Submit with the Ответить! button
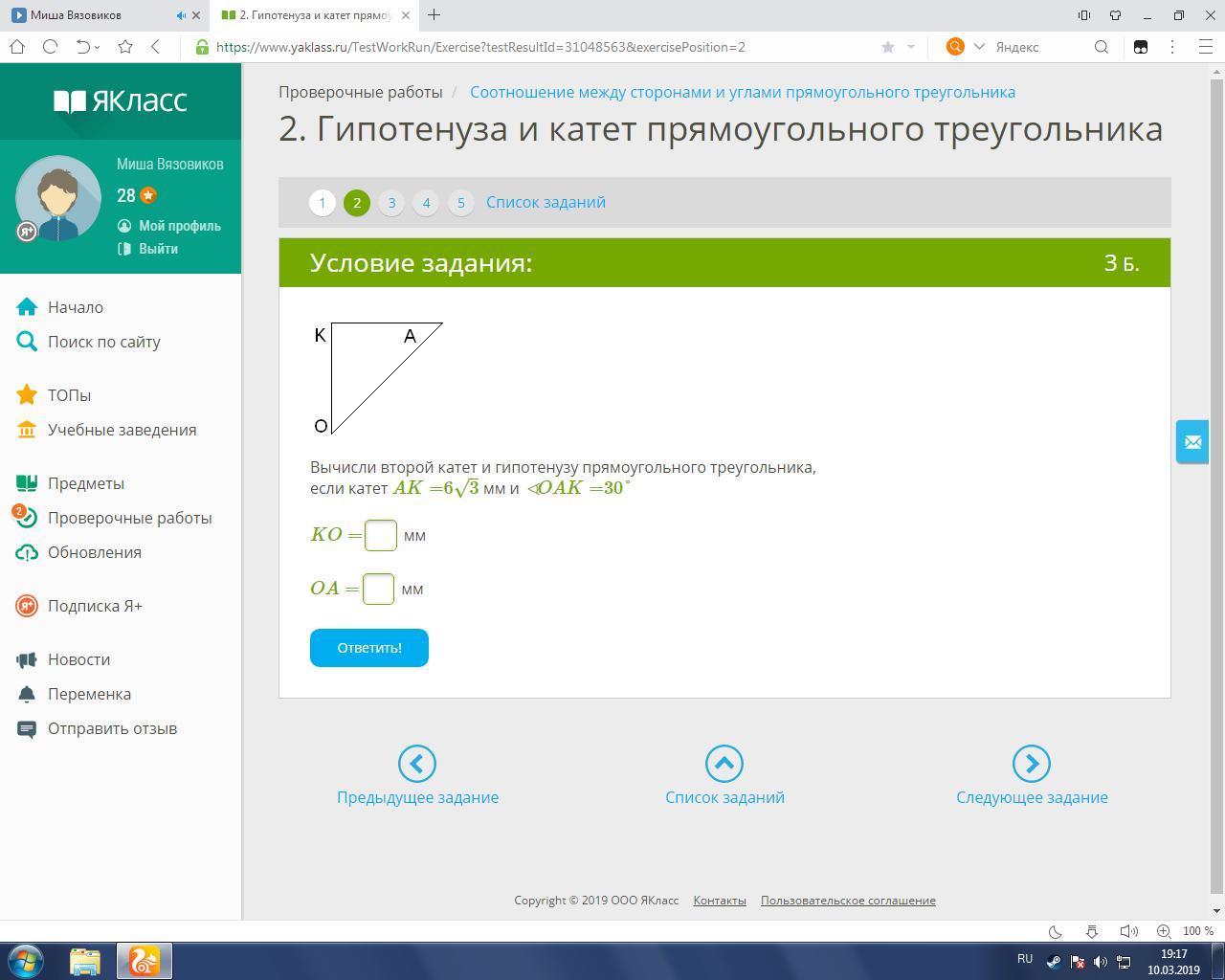This screenshot has height=980, width=1225. [x=369, y=648]
